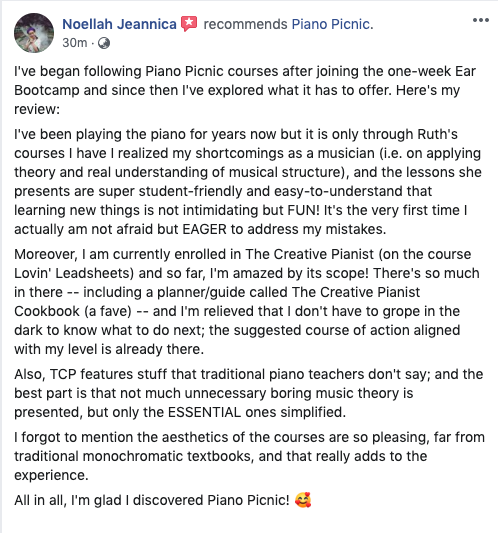
Task: Open the post options three-dot menu
Action: click(x=481, y=20)
